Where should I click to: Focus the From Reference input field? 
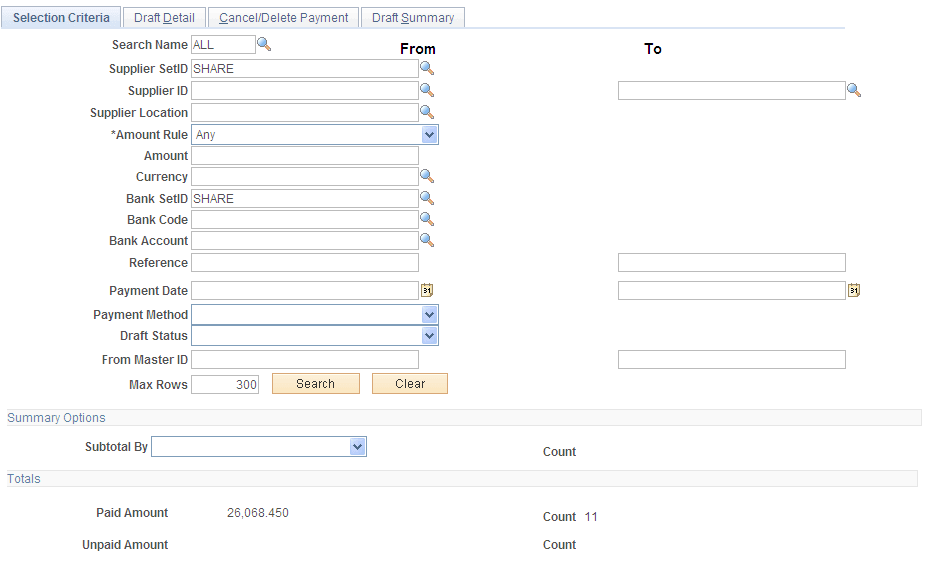click(x=305, y=263)
